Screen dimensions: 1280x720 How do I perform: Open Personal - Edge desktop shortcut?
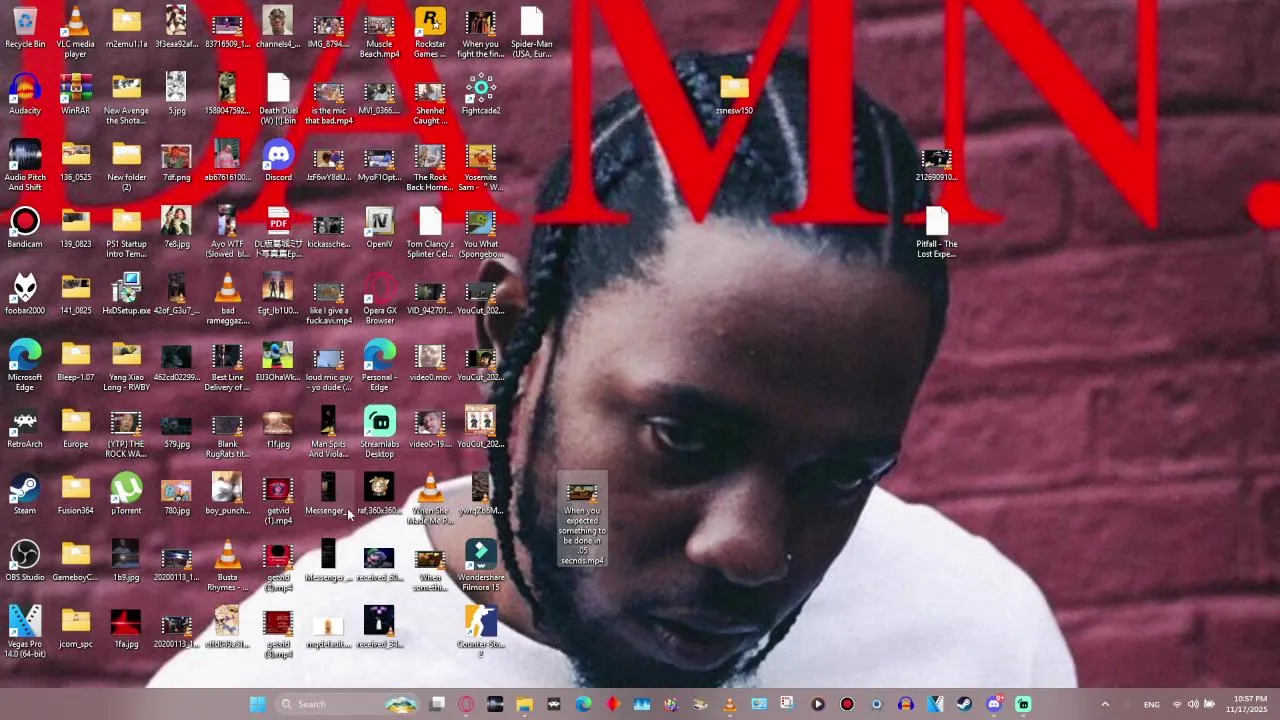tap(379, 365)
